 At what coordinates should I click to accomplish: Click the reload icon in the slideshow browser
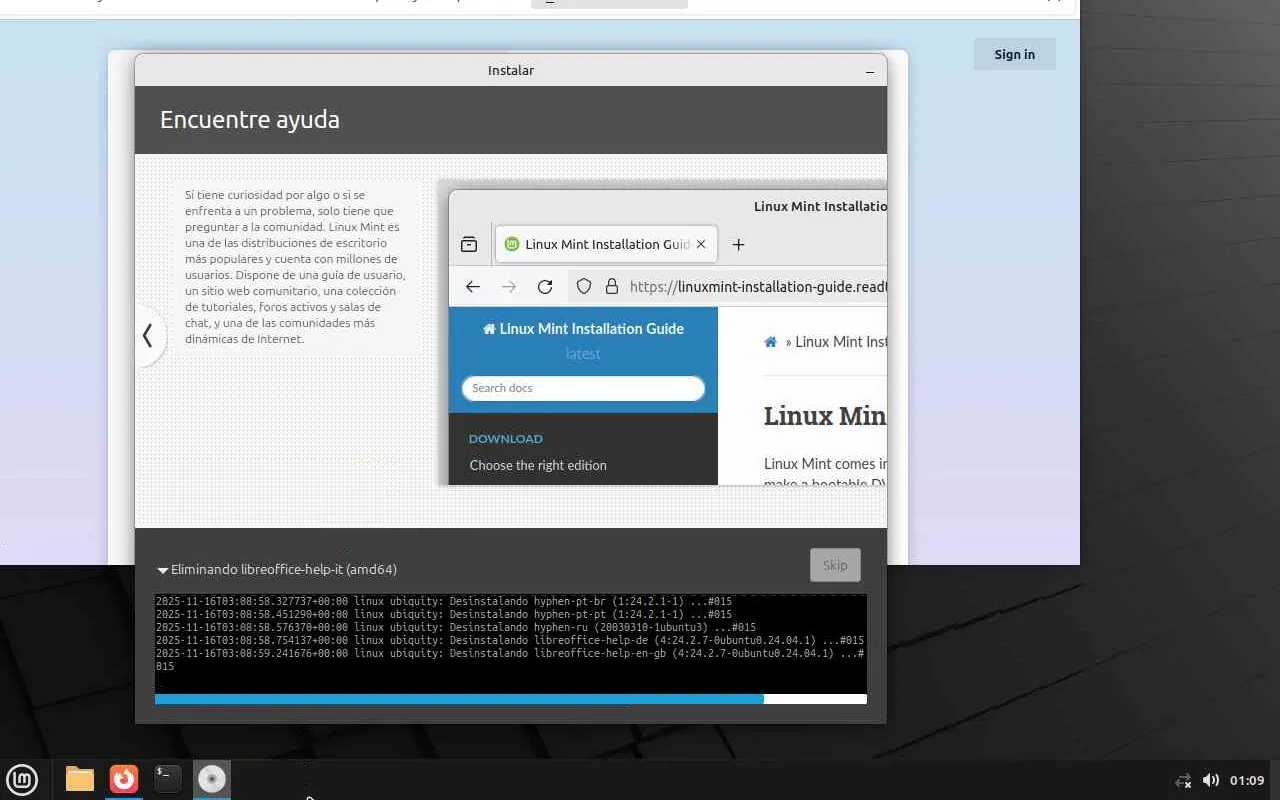(x=545, y=286)
